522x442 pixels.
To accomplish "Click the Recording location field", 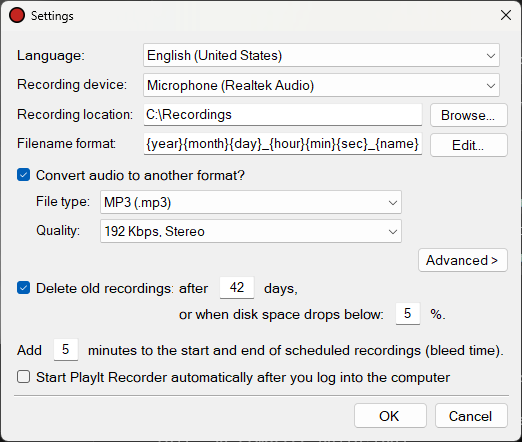I will click(283, 115).
